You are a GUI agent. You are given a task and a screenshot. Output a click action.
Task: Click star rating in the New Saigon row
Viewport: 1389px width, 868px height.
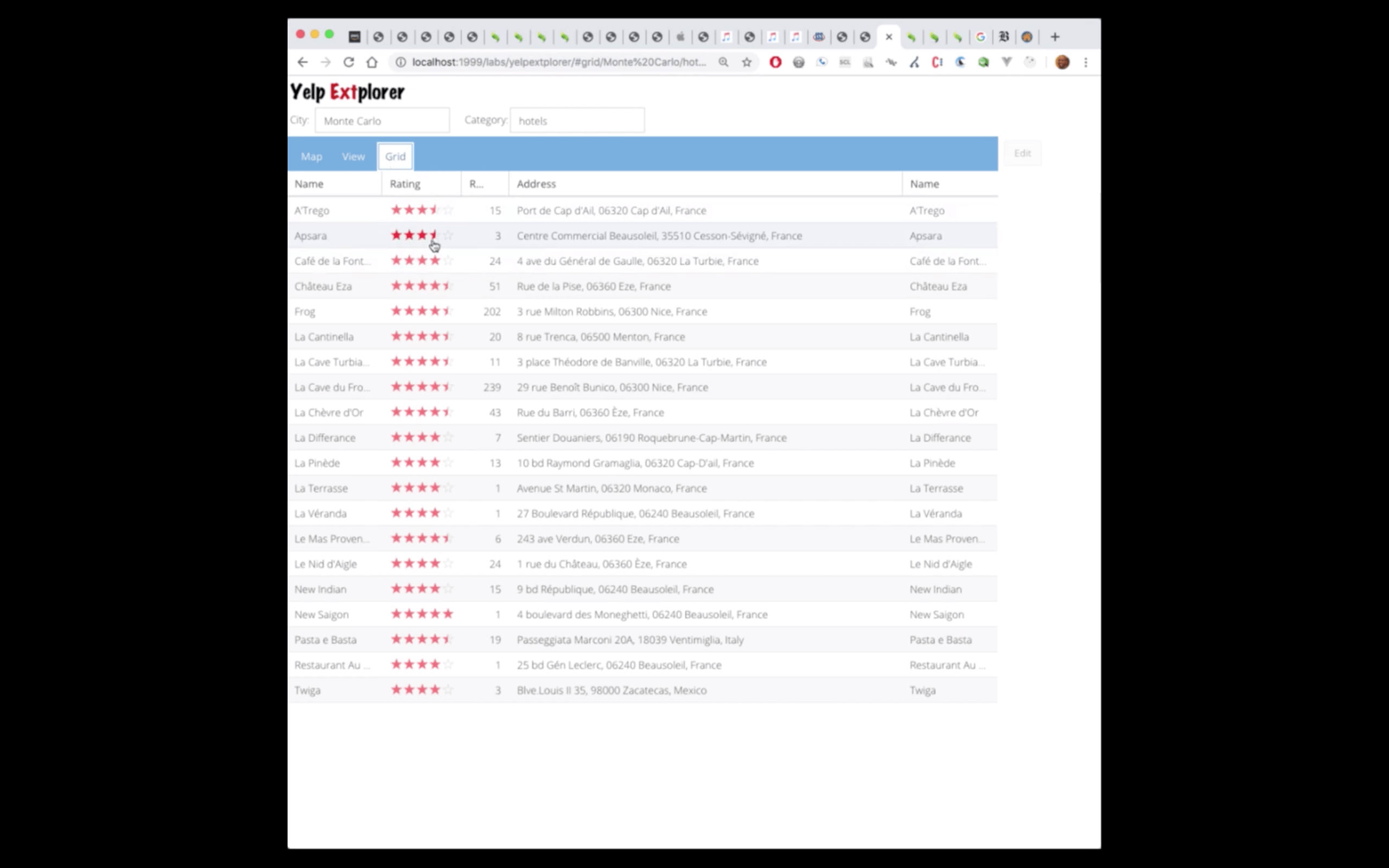[422, 614]
